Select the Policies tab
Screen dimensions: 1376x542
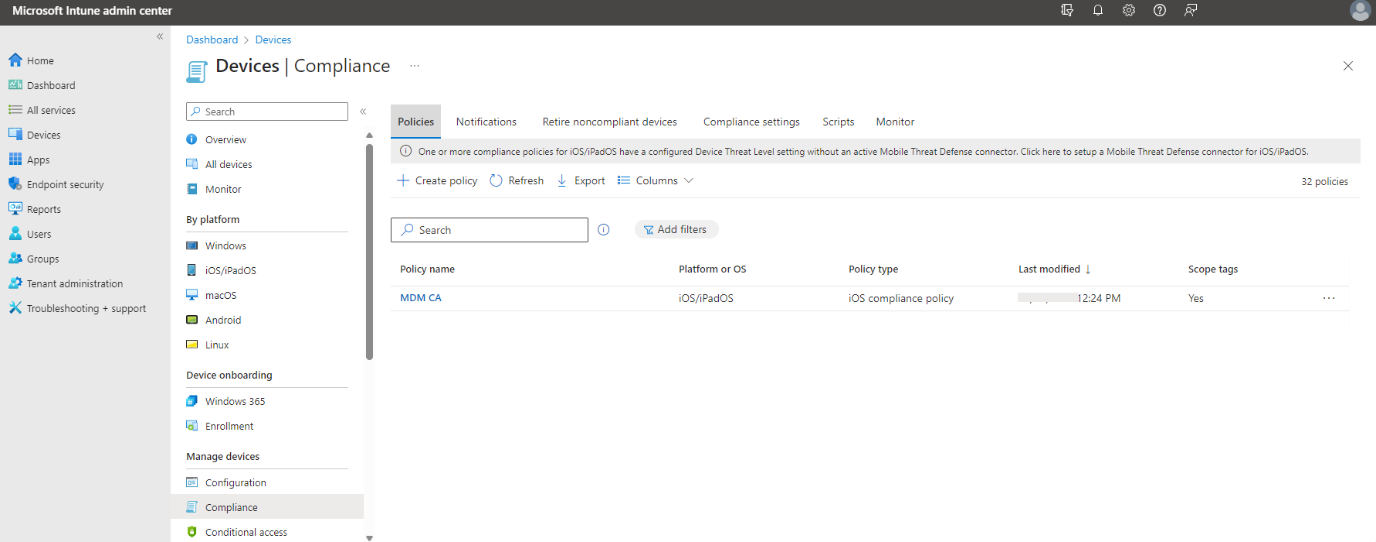[416, 122]
